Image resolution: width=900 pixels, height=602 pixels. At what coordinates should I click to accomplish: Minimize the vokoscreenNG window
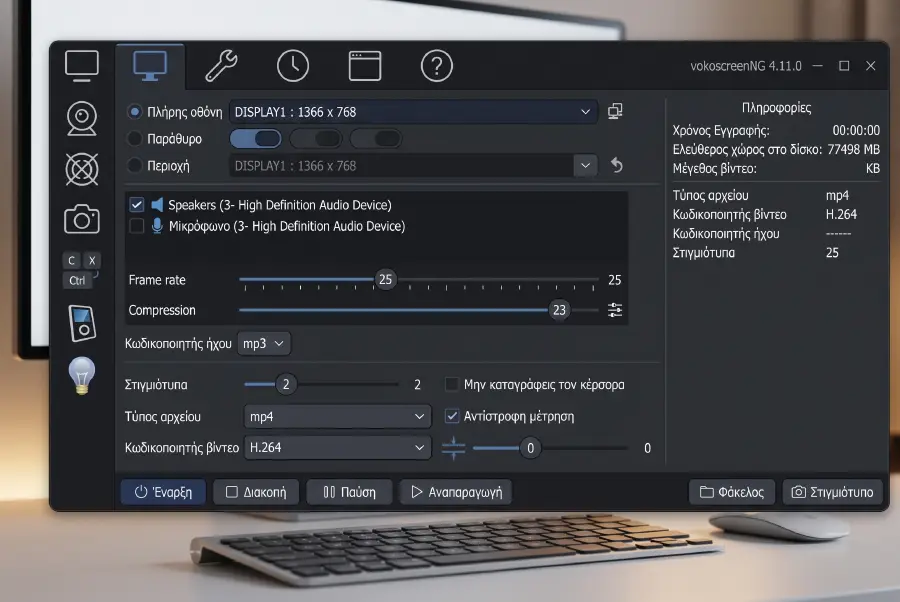817,66
